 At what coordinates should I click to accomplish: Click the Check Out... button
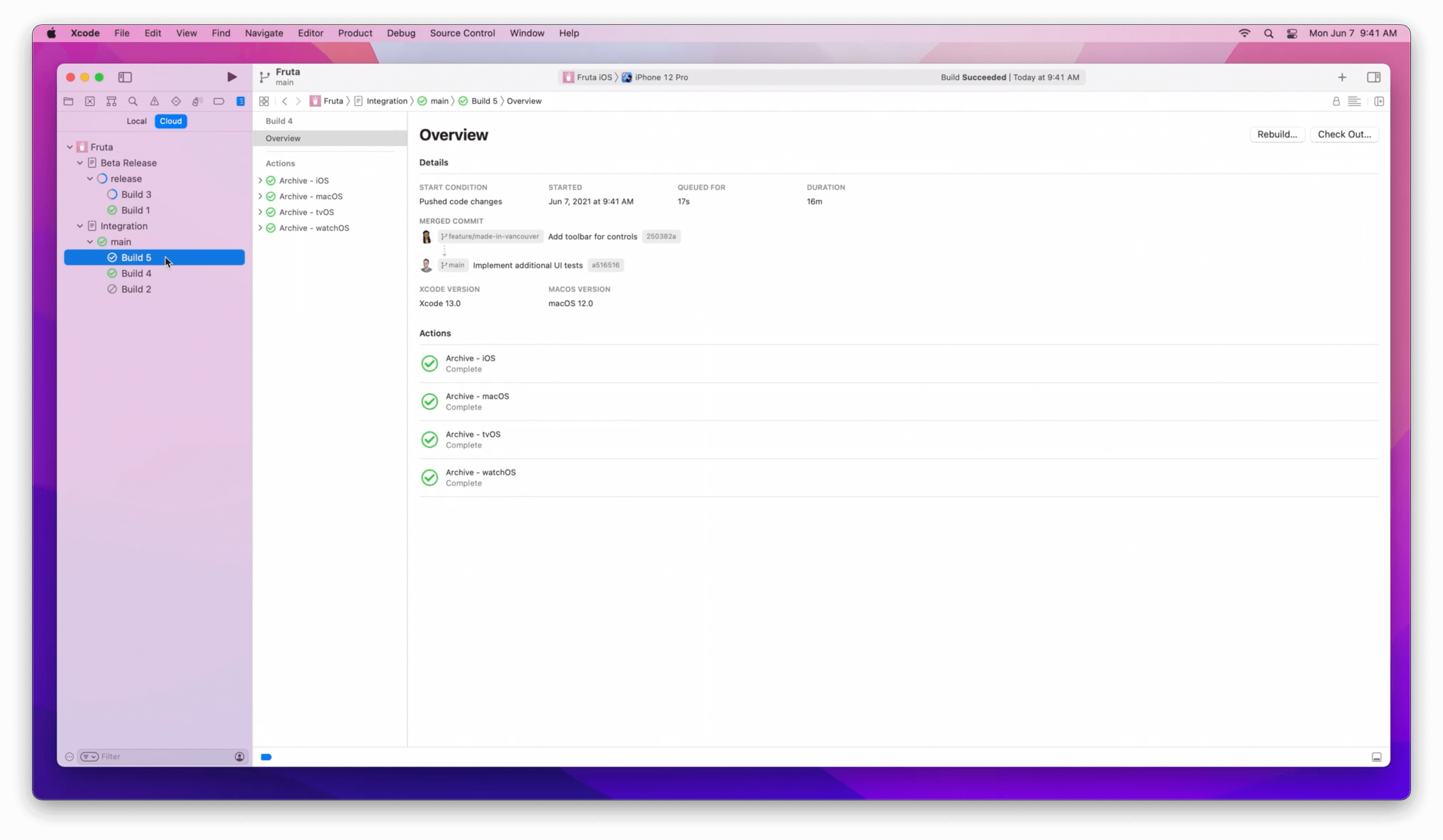tap(1344, 134)
